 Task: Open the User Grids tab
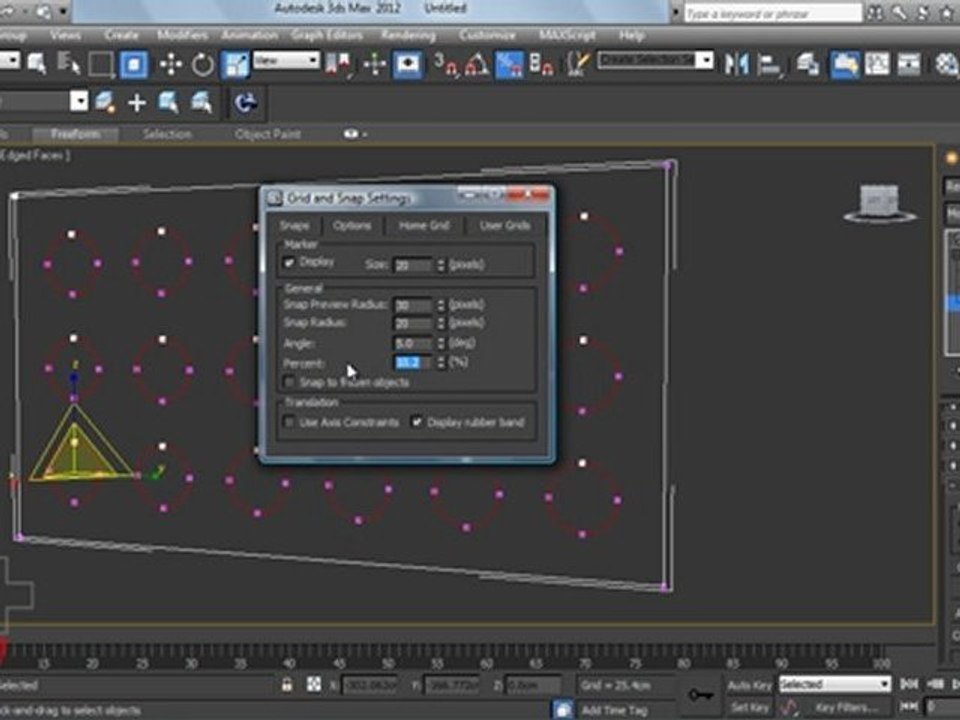(504, 225)
